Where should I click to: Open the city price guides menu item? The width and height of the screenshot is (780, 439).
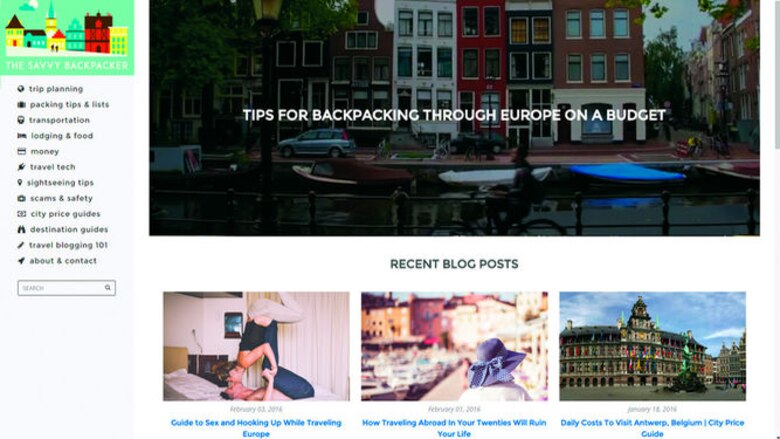(x=65, y=214)
